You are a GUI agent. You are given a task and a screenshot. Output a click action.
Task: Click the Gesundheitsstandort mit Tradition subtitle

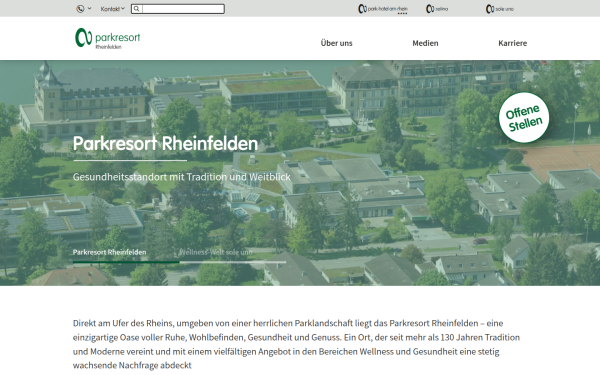click(x=182, y=177)
